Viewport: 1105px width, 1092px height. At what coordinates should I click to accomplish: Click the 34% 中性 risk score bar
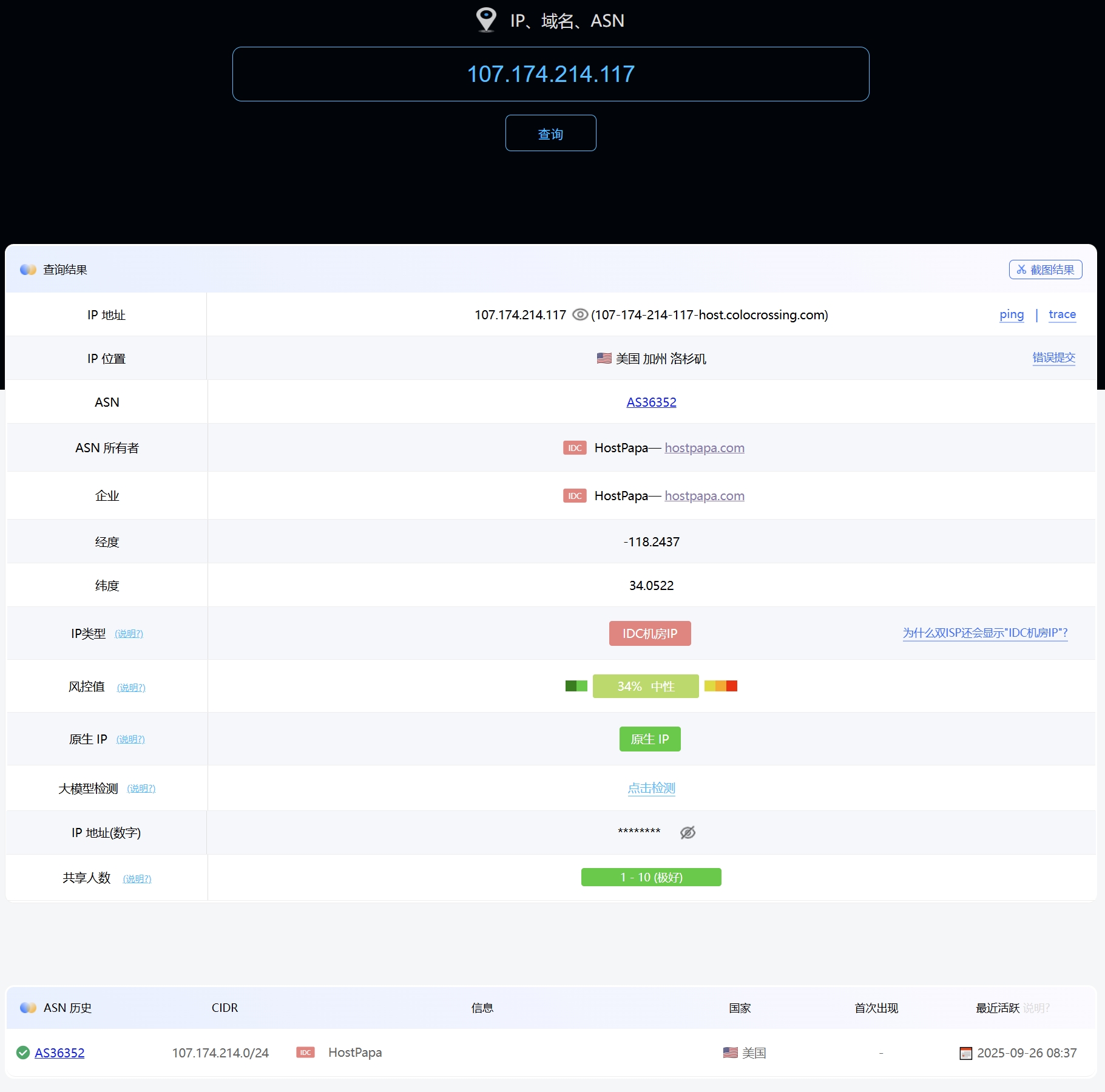click(x=645, y=686)
